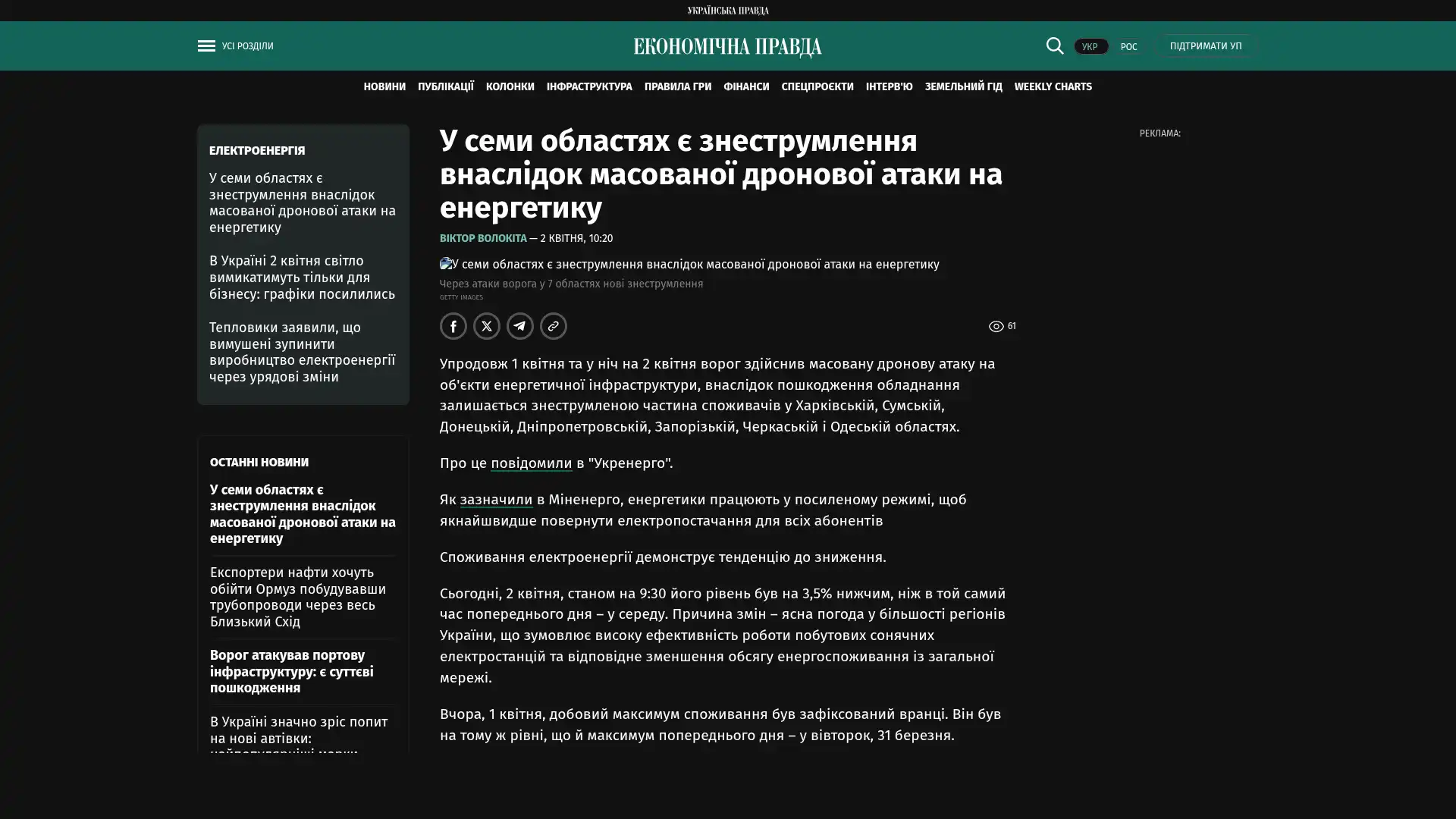Switch language to УКР

(1090, 46)
